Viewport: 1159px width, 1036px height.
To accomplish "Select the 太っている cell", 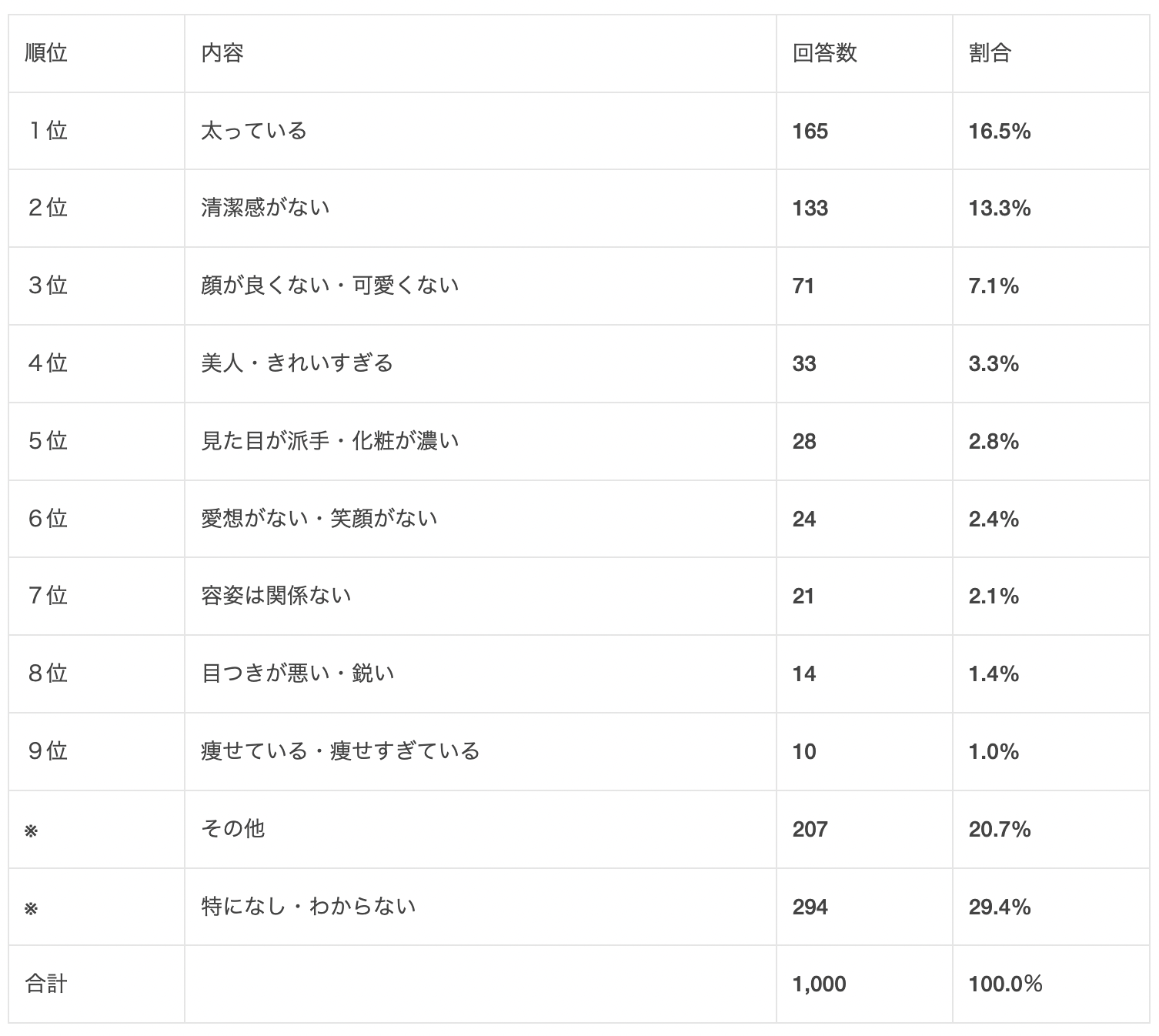I will click(x=254, y=131).
